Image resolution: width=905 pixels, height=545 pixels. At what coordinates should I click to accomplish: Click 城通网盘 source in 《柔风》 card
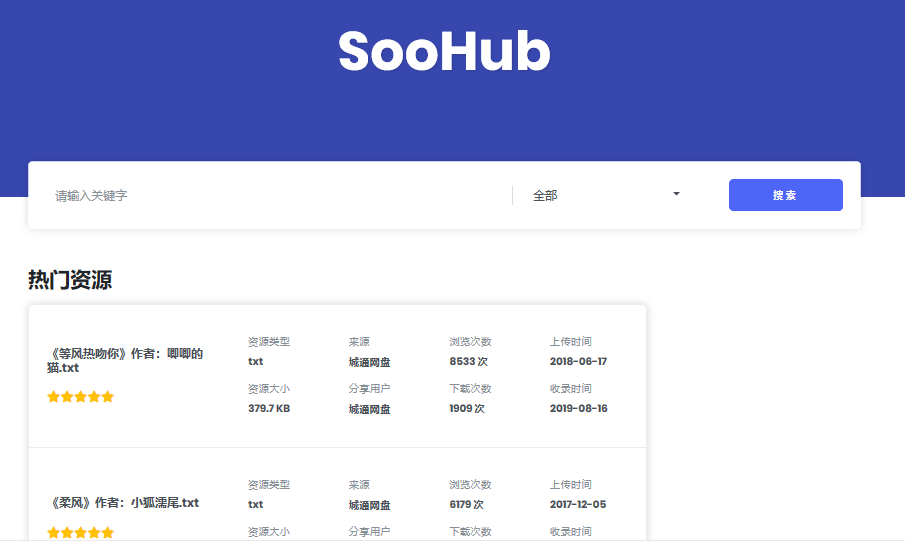tap(369, 505)
